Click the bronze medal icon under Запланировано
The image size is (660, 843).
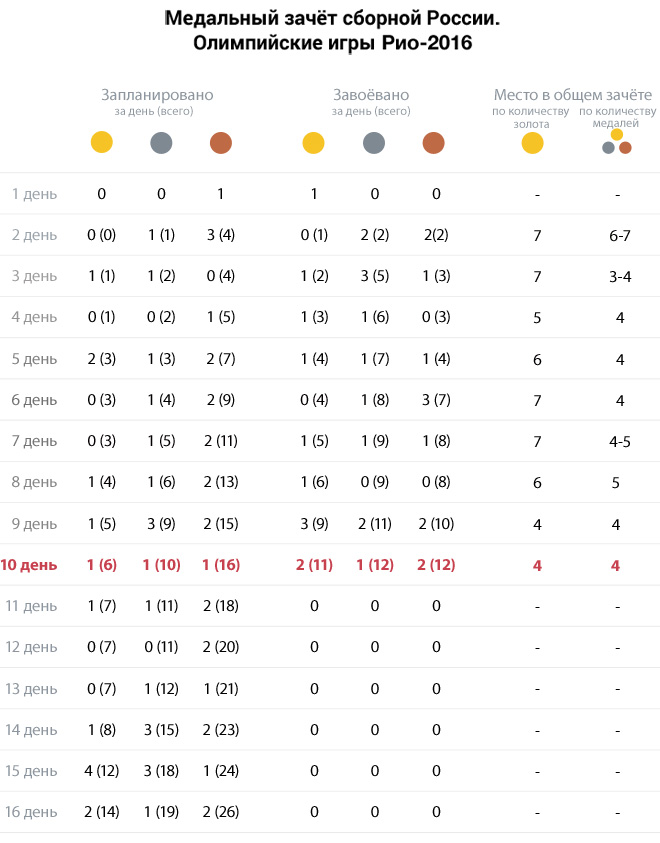tap(221, 142)
